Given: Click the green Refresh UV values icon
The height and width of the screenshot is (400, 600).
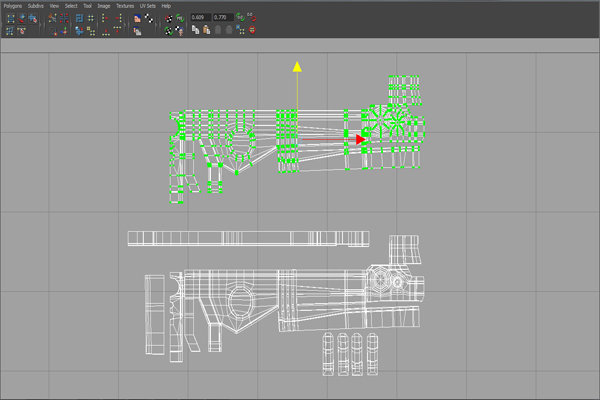Looking at the screenshot, I should (240, 17).
